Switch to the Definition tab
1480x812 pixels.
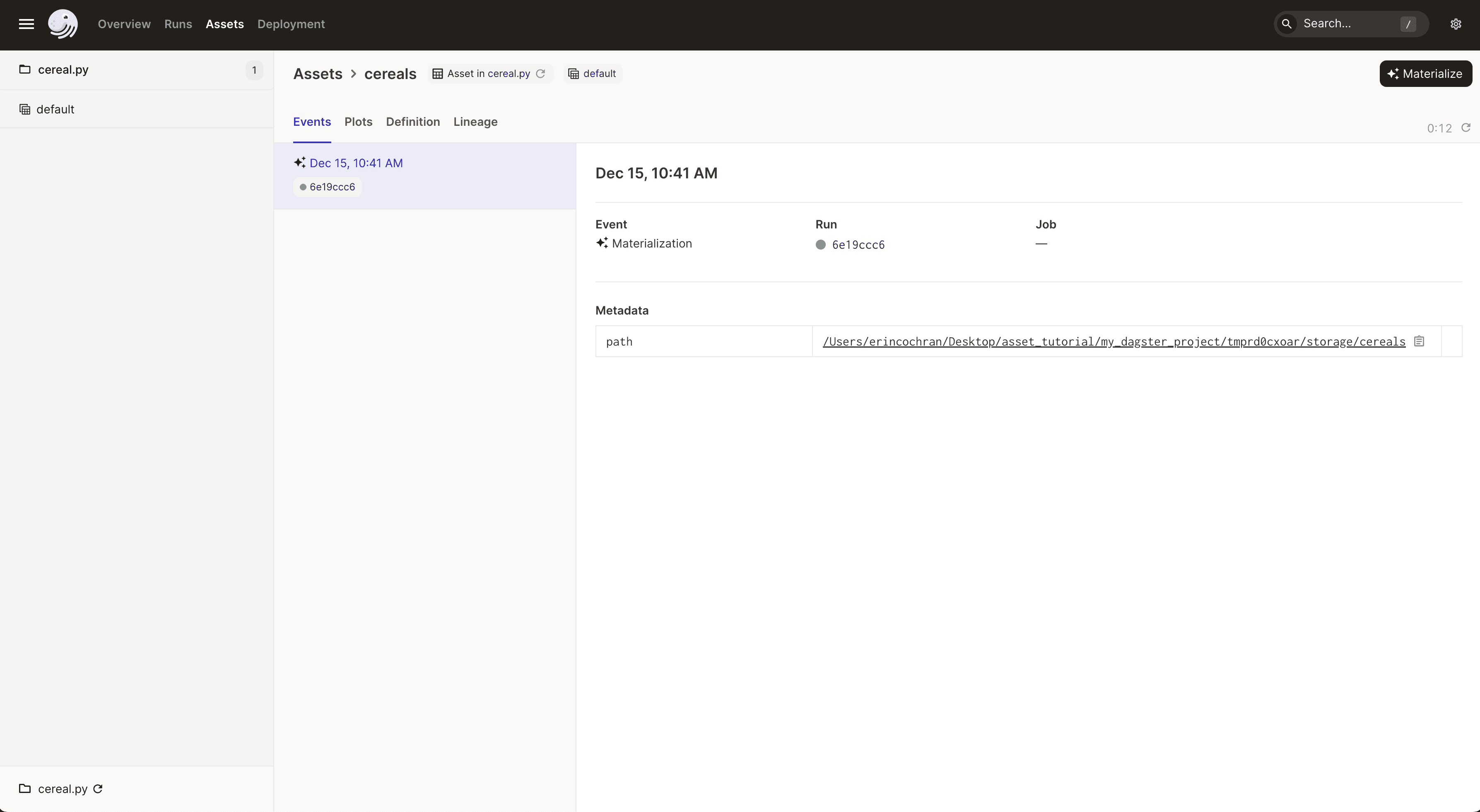pos(413,122)
